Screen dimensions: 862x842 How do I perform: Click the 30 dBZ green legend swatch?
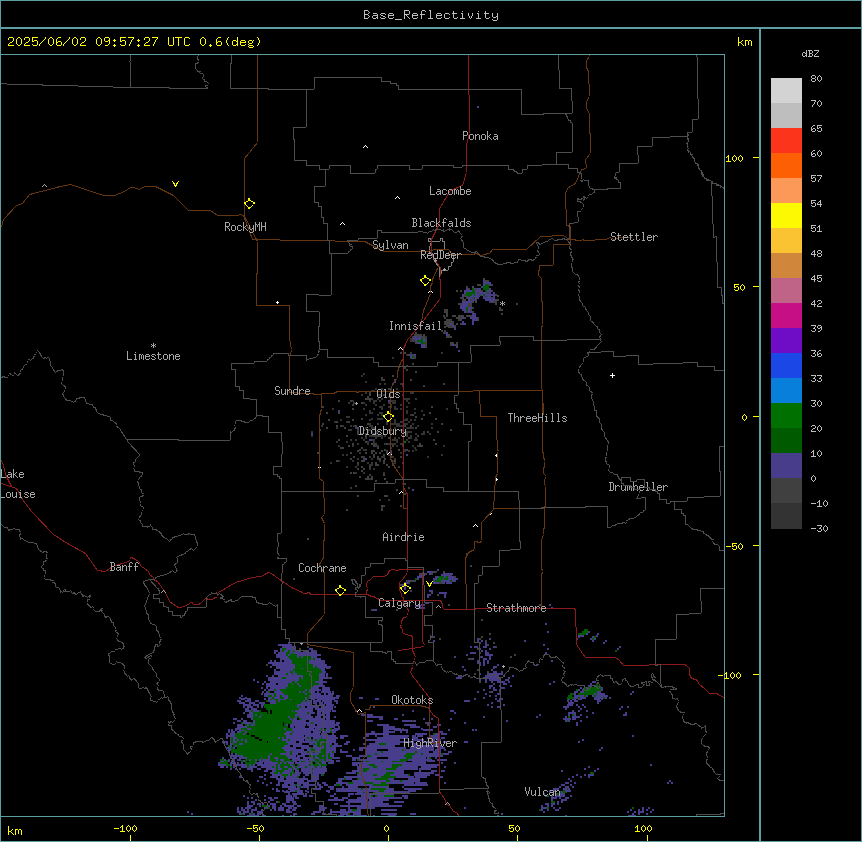click(x=786, y=416)
